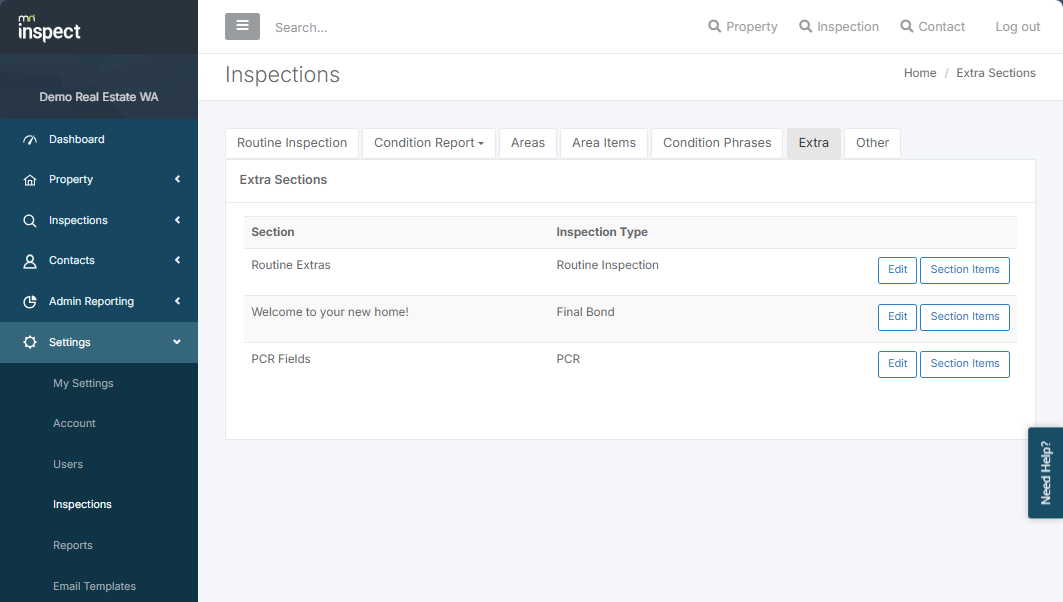
Task: Click magnifier icon beside Inspection in header
Action: [805, 26]
